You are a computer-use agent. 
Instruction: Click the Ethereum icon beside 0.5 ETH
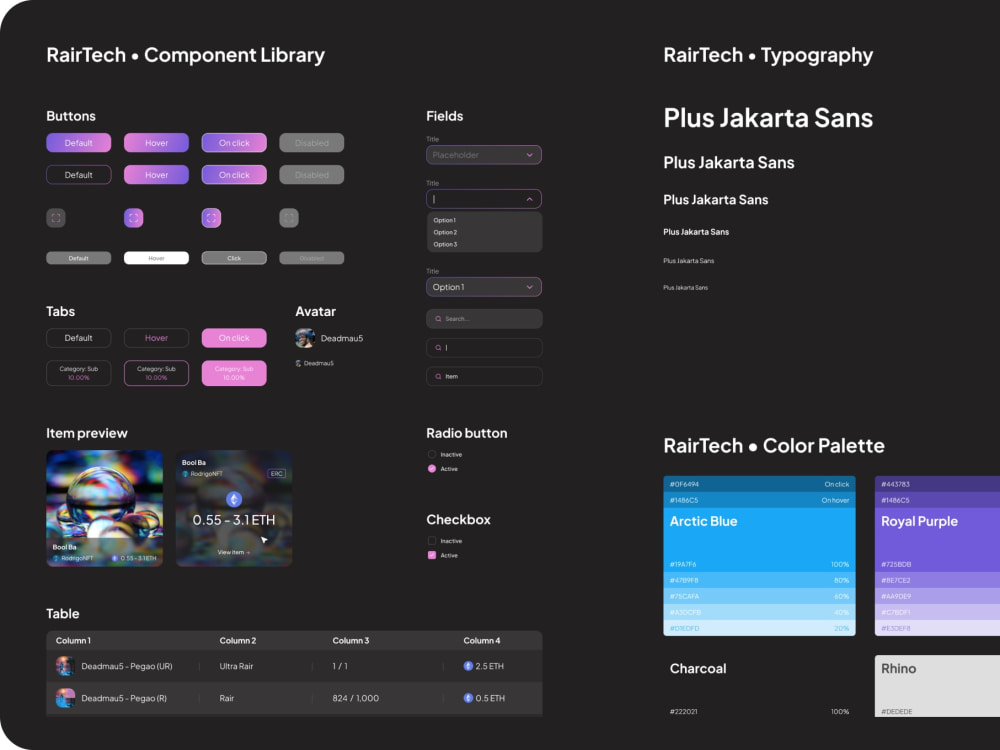(468, 698)
